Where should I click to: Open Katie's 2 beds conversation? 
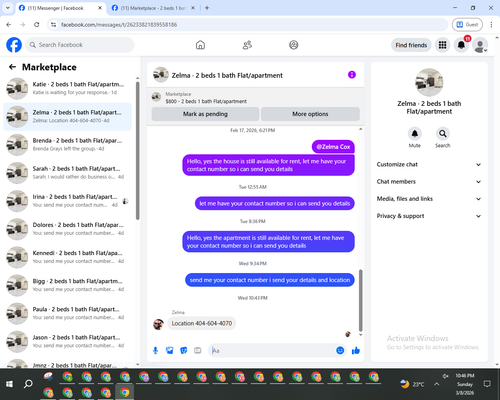[x=67, y=88]
